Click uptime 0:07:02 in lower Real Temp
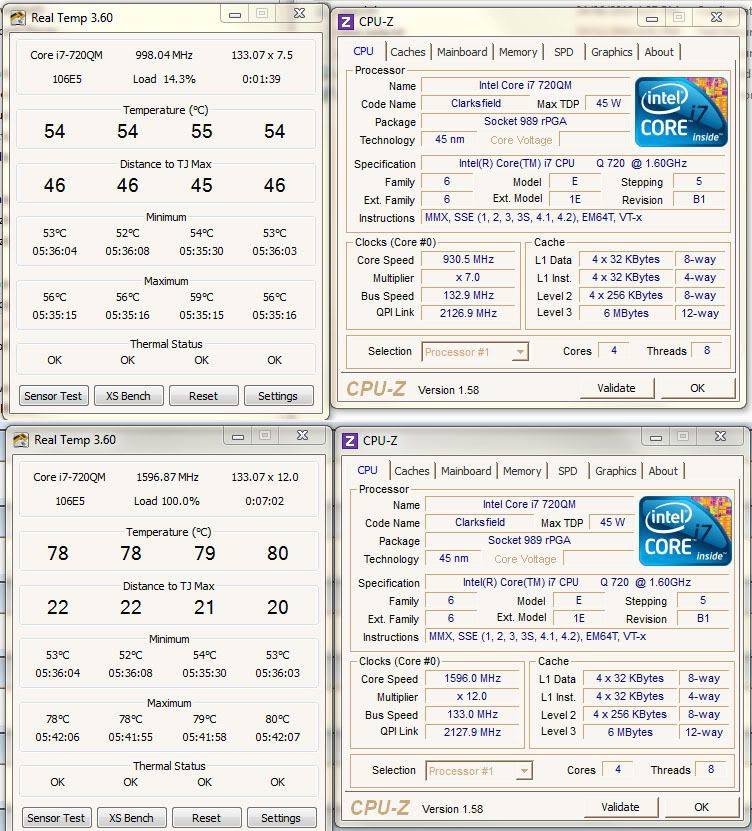Viewport: 752px width, 831px height. [x=264, y=501]
